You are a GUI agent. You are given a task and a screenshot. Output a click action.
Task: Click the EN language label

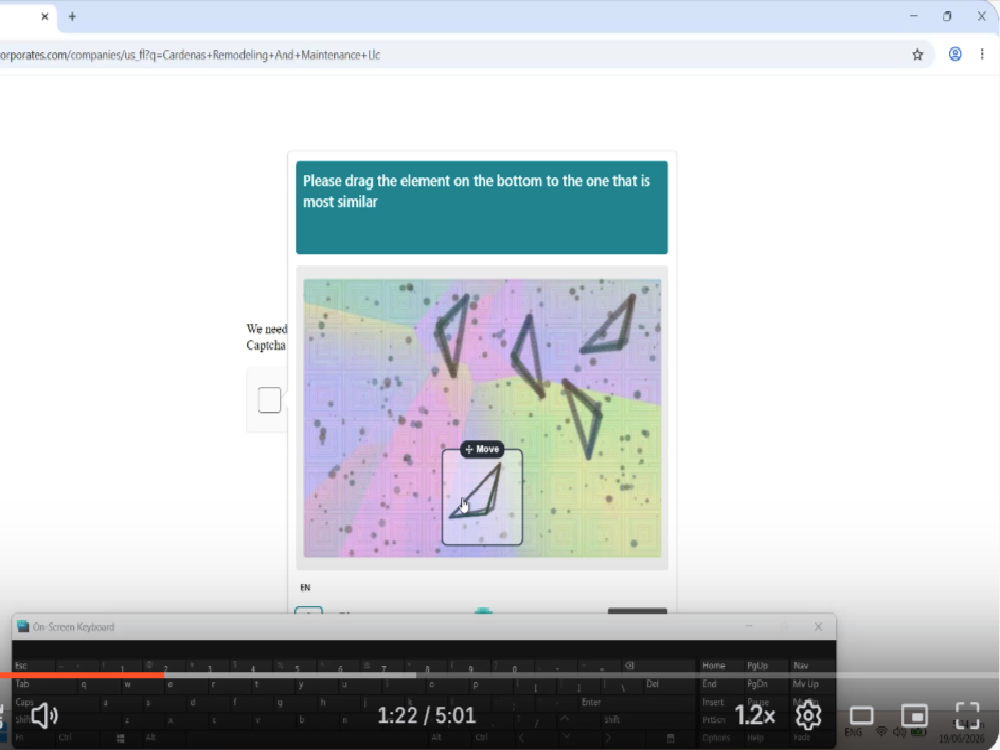tap(305, 587)
